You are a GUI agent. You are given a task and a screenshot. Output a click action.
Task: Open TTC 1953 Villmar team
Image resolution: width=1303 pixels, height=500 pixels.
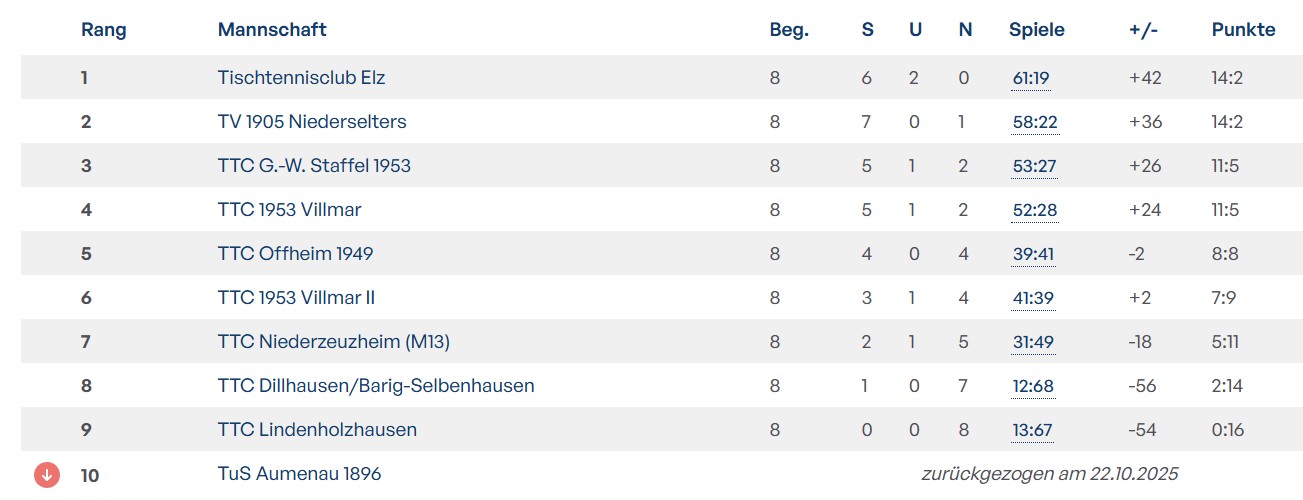[289, 210]
